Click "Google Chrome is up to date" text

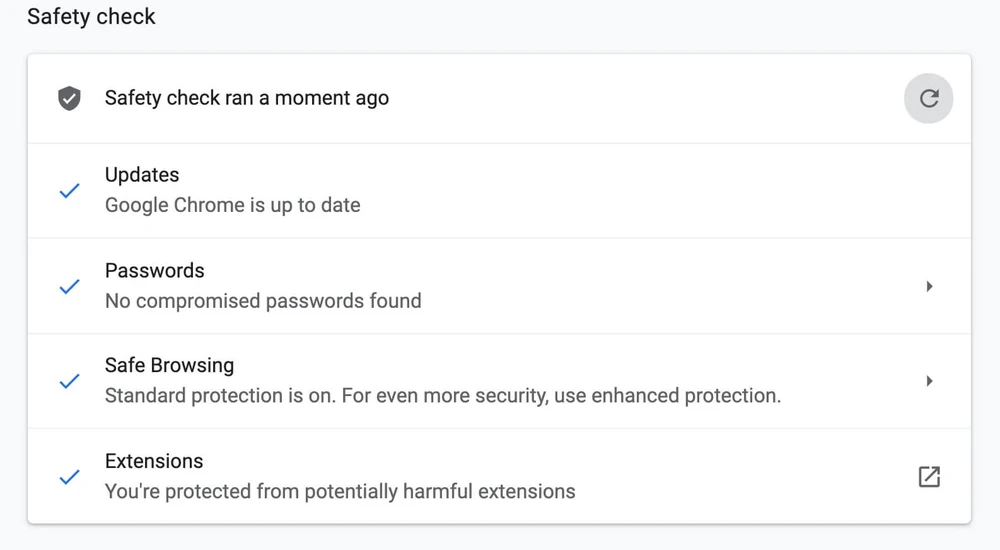pos(232,205)
